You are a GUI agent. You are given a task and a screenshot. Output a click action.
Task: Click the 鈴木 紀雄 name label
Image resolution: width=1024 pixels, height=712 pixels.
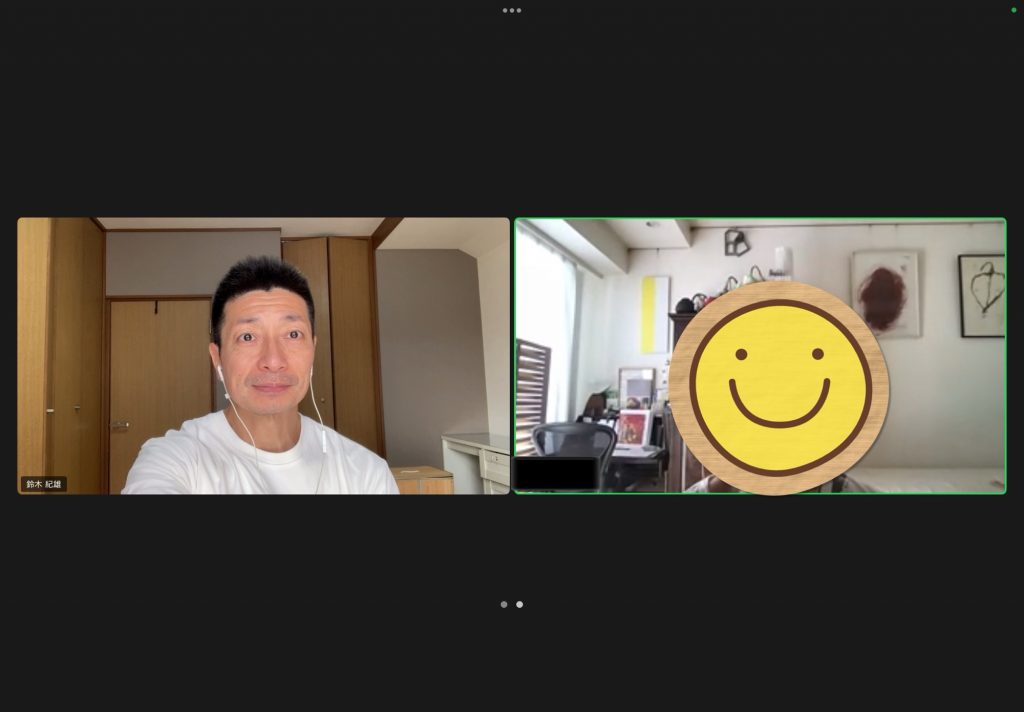[44, 484]
